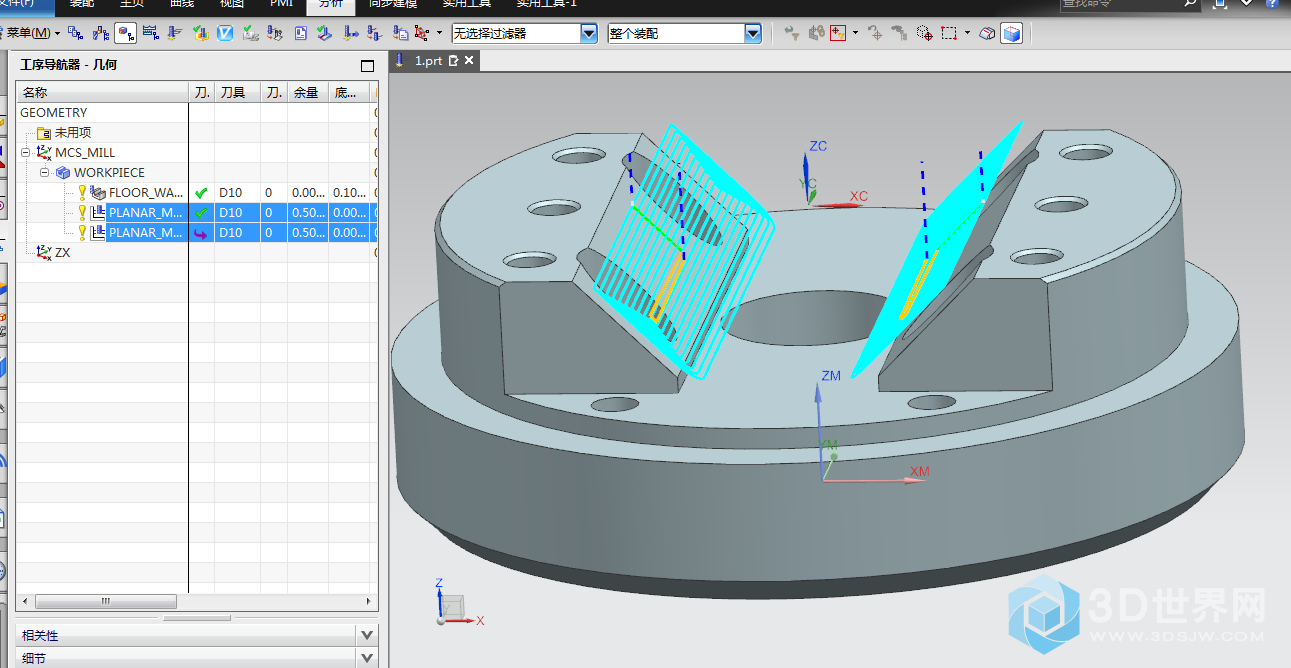Click the 刀具 column header
1291x668 pixels.
pyautogui.click(x=237, y=93)
